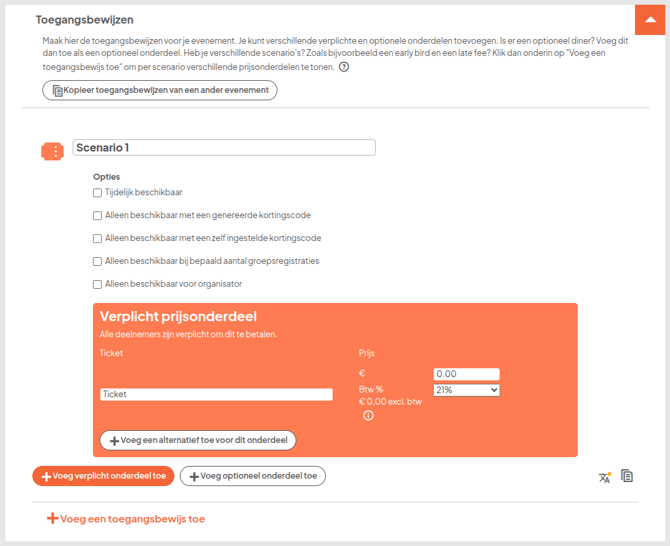Click 'Voeg een toegangsbewijs toe' link
Viewport: 670px width, 546px height.
(x=126, y=519)
